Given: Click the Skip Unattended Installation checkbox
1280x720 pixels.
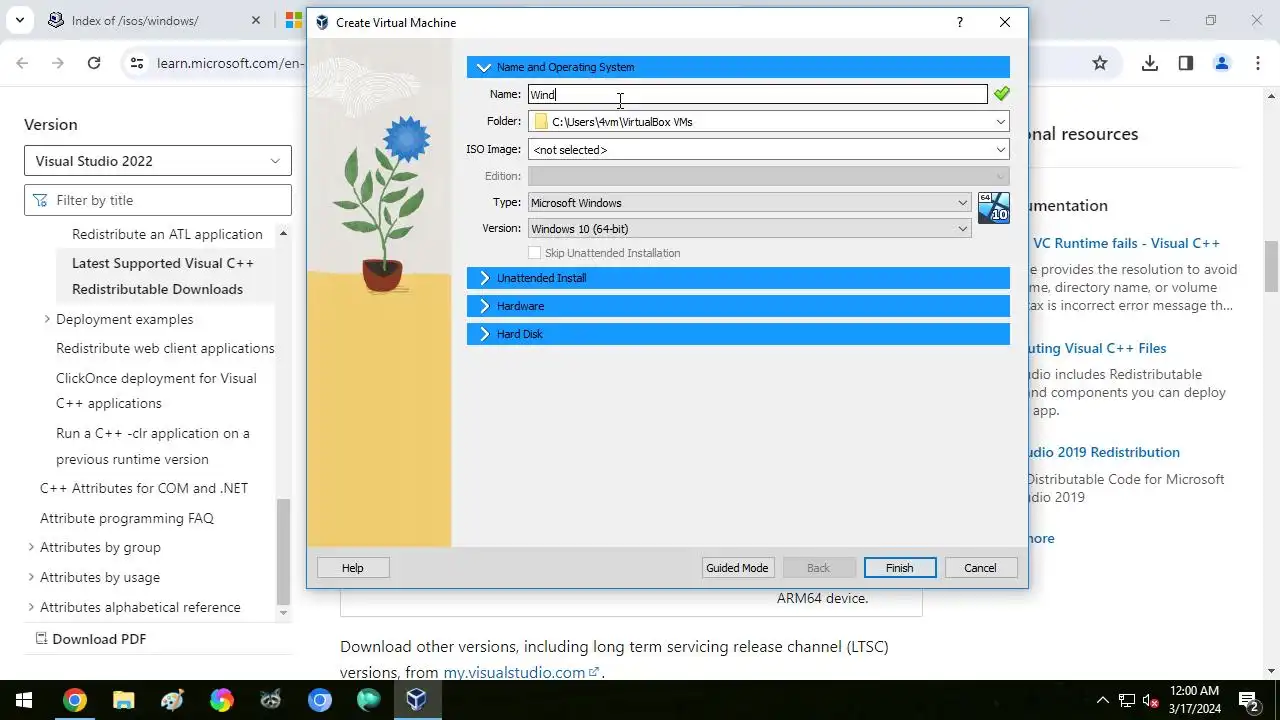Looking at the screenshot, I should point(535,253).
